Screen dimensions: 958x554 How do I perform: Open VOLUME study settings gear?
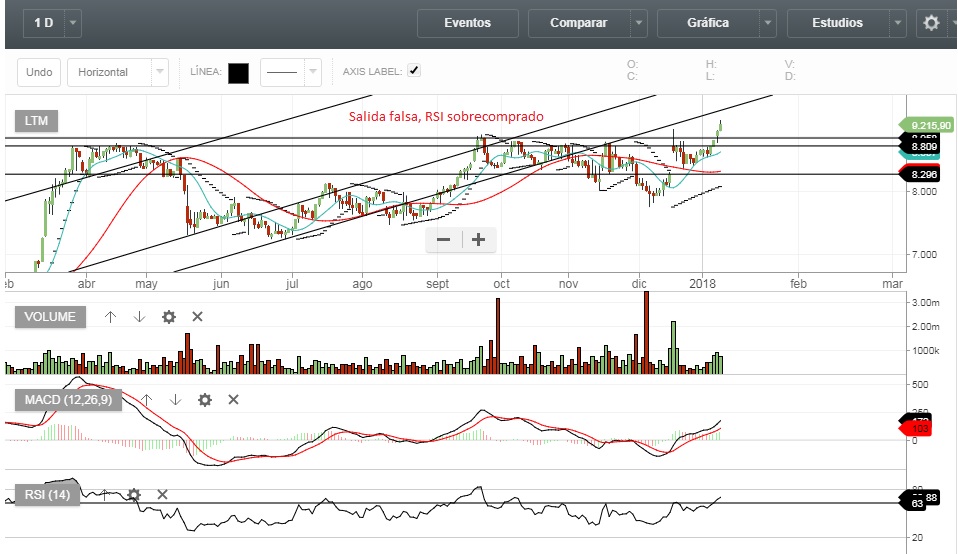[169, 317]
